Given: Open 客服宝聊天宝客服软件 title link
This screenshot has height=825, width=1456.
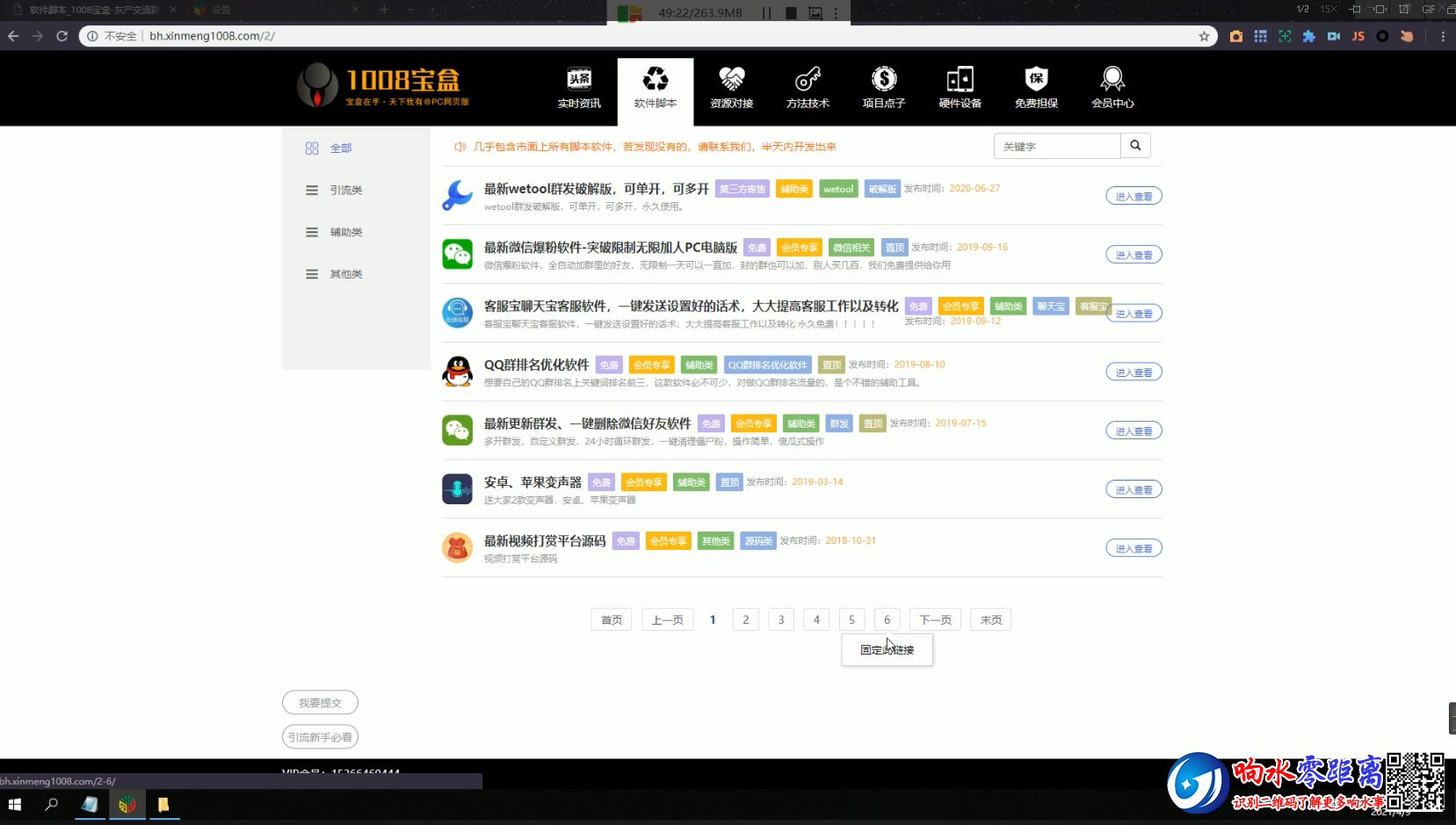Looking at the screenshot, I should click(692, 306).
